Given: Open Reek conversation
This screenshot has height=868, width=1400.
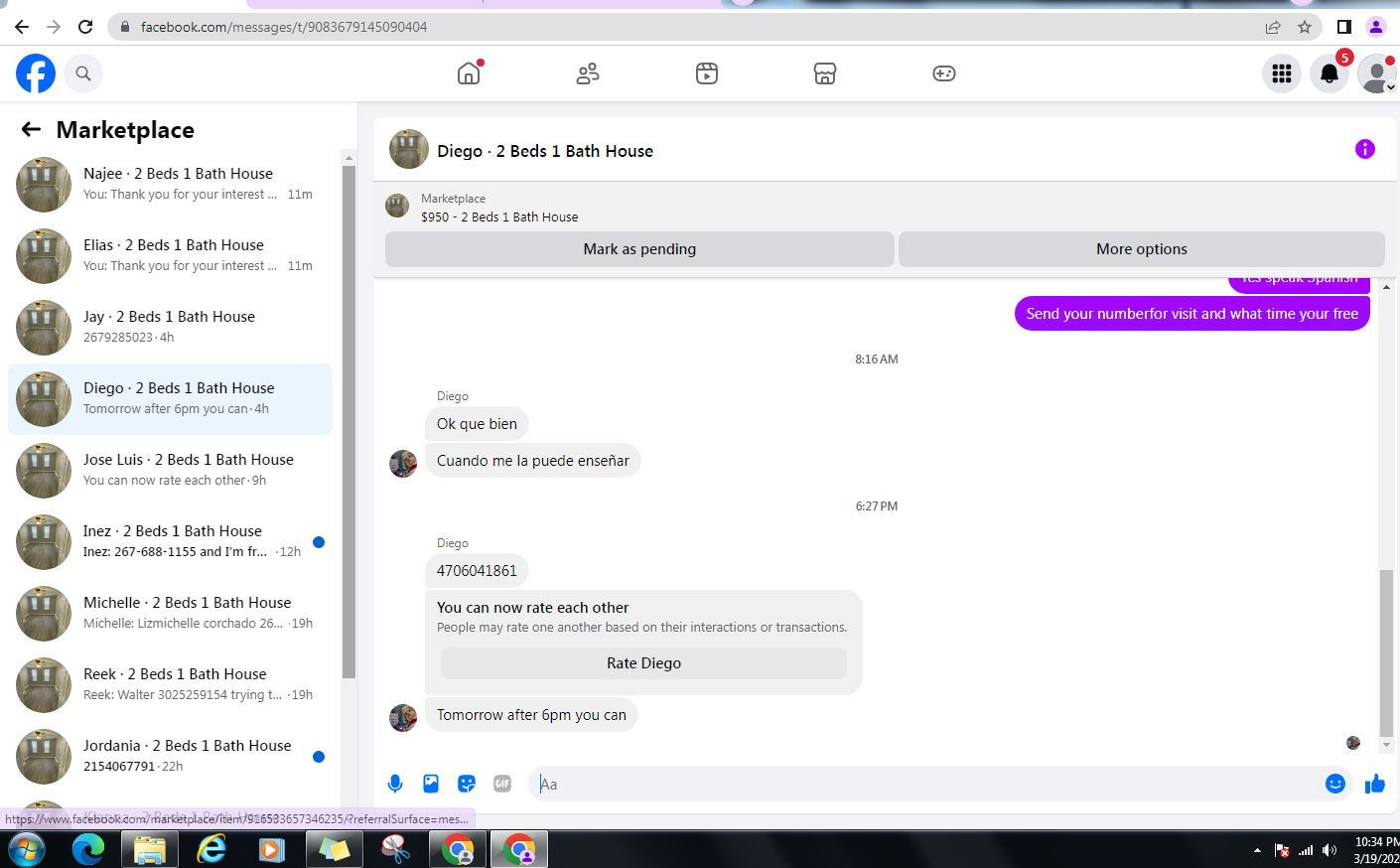Looking at the screenshot, I should click(171, 685).
